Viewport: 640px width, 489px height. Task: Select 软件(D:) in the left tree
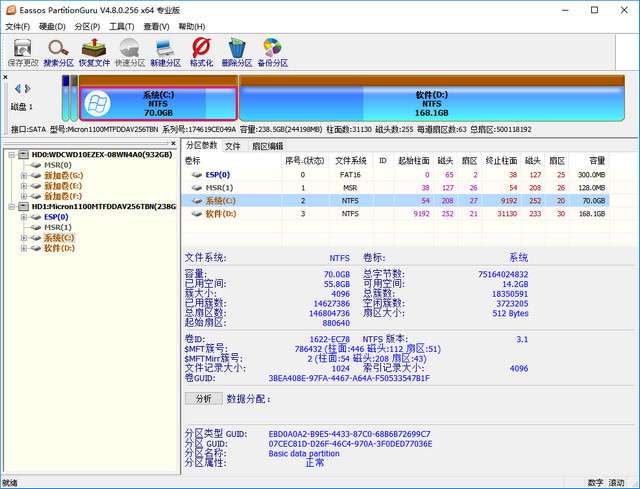click(x=59, y=248)
